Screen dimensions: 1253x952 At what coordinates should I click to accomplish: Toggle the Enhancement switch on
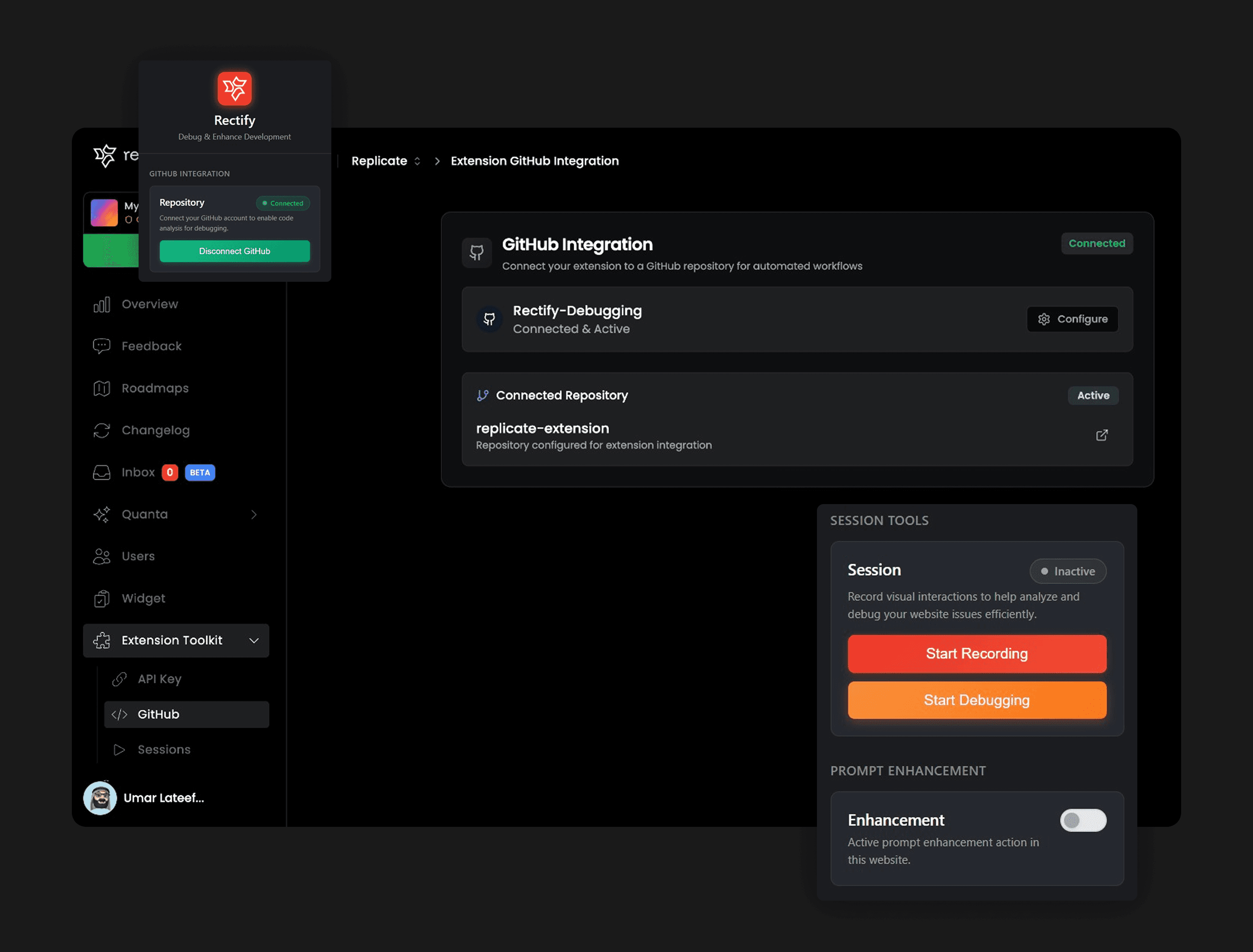point(1083,820)
